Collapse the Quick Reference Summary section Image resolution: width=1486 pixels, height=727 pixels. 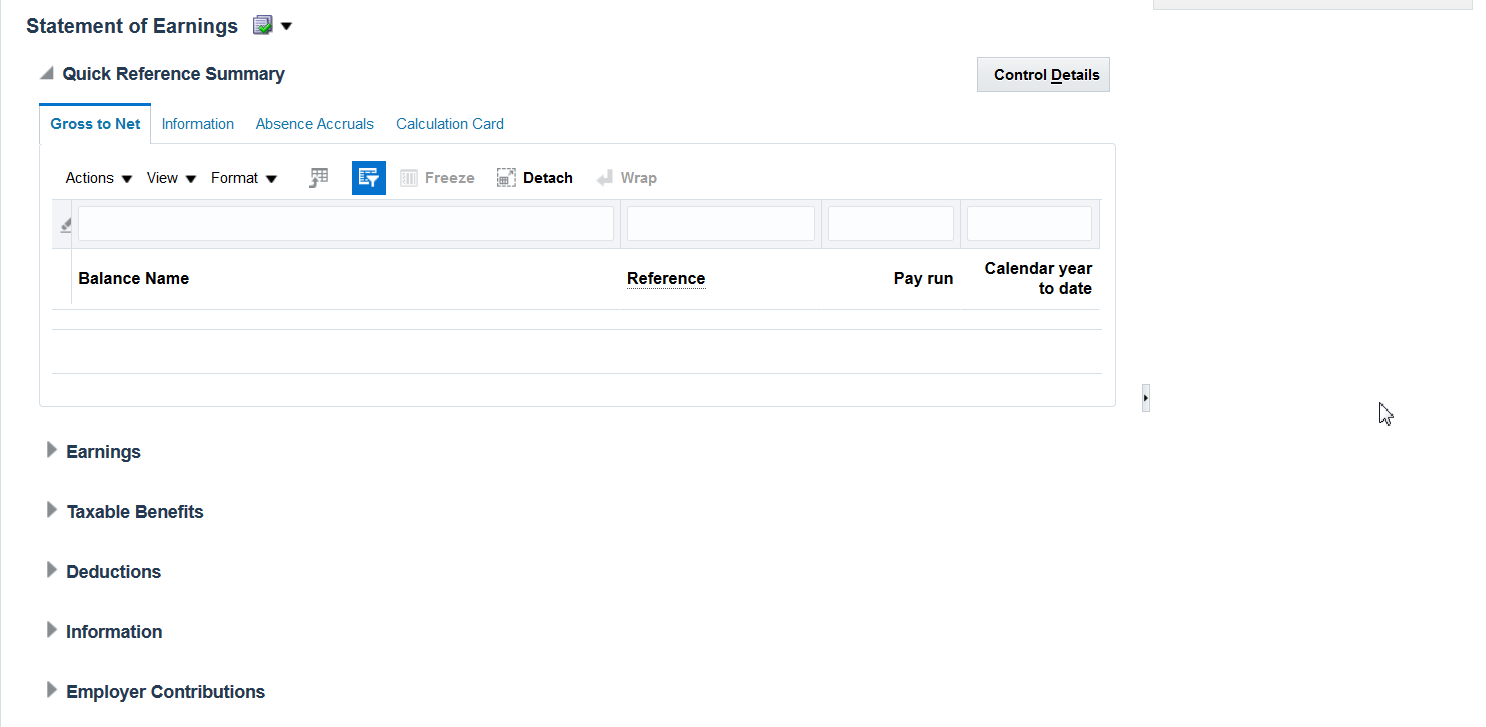point(47,73)
